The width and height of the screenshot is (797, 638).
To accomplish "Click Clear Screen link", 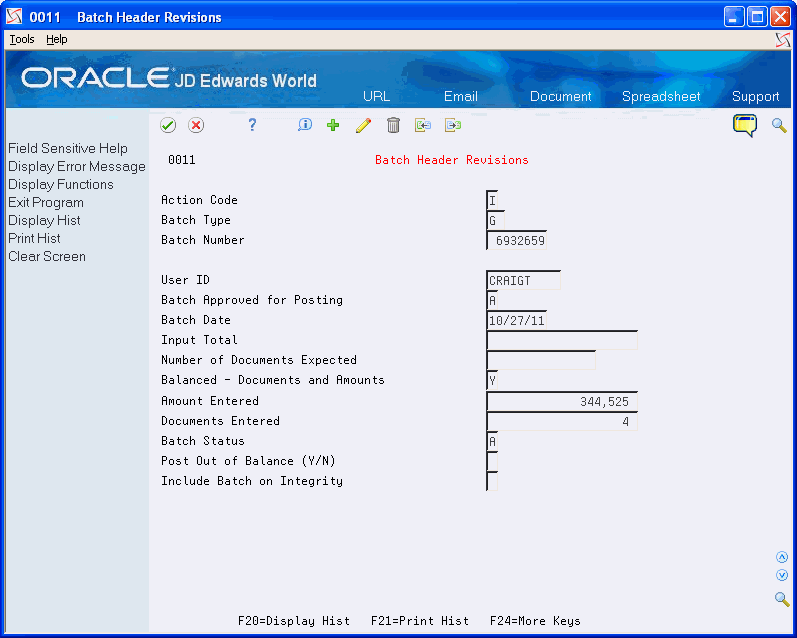I will pos(47,256).
